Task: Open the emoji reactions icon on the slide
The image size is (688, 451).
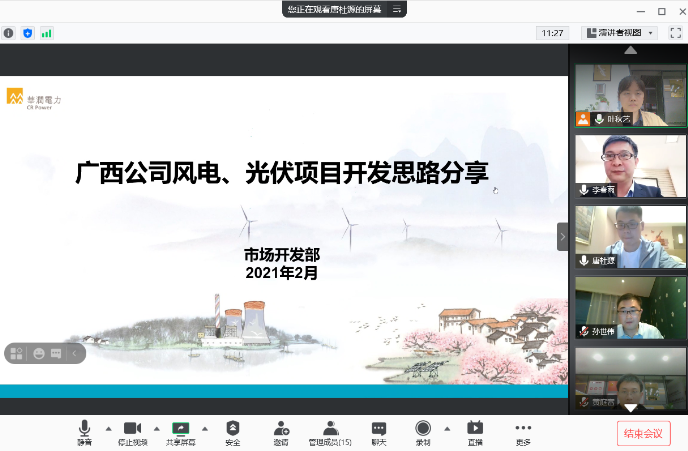Action: pos(39,354)
